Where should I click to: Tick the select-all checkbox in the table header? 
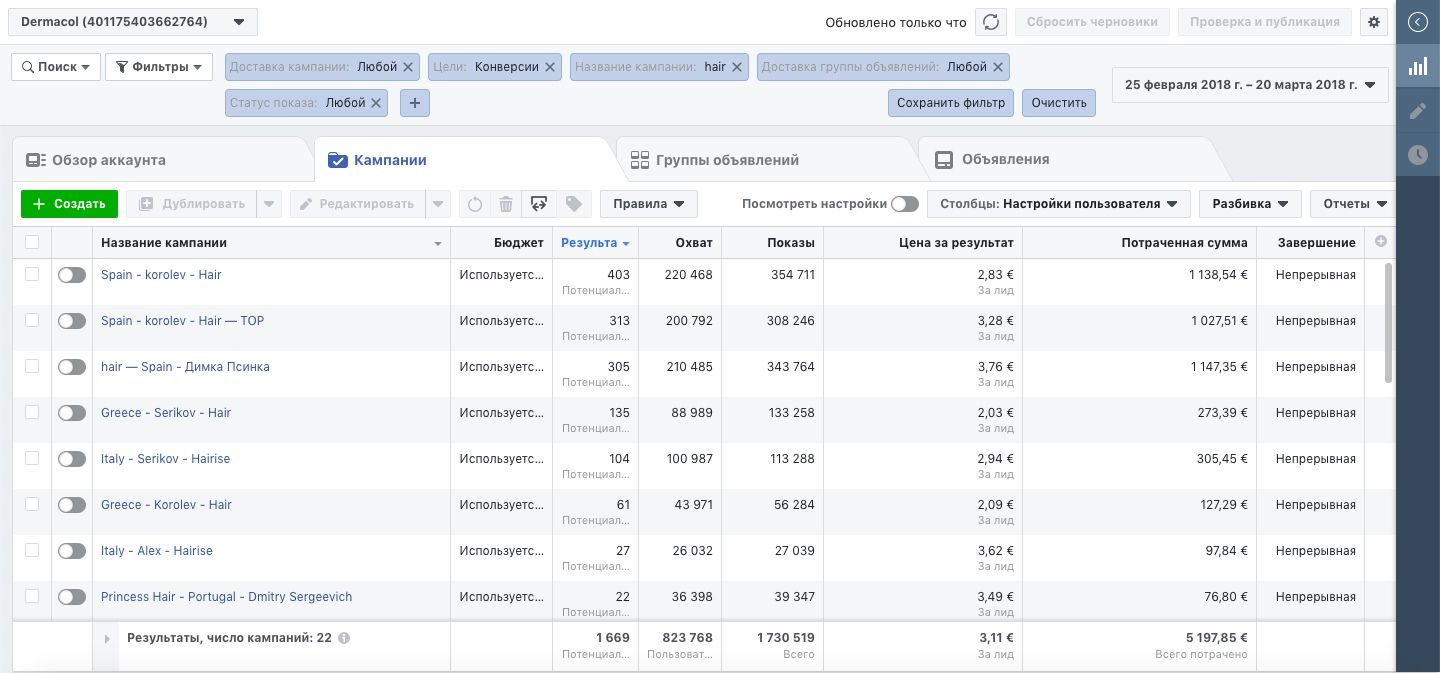[32, 242]
